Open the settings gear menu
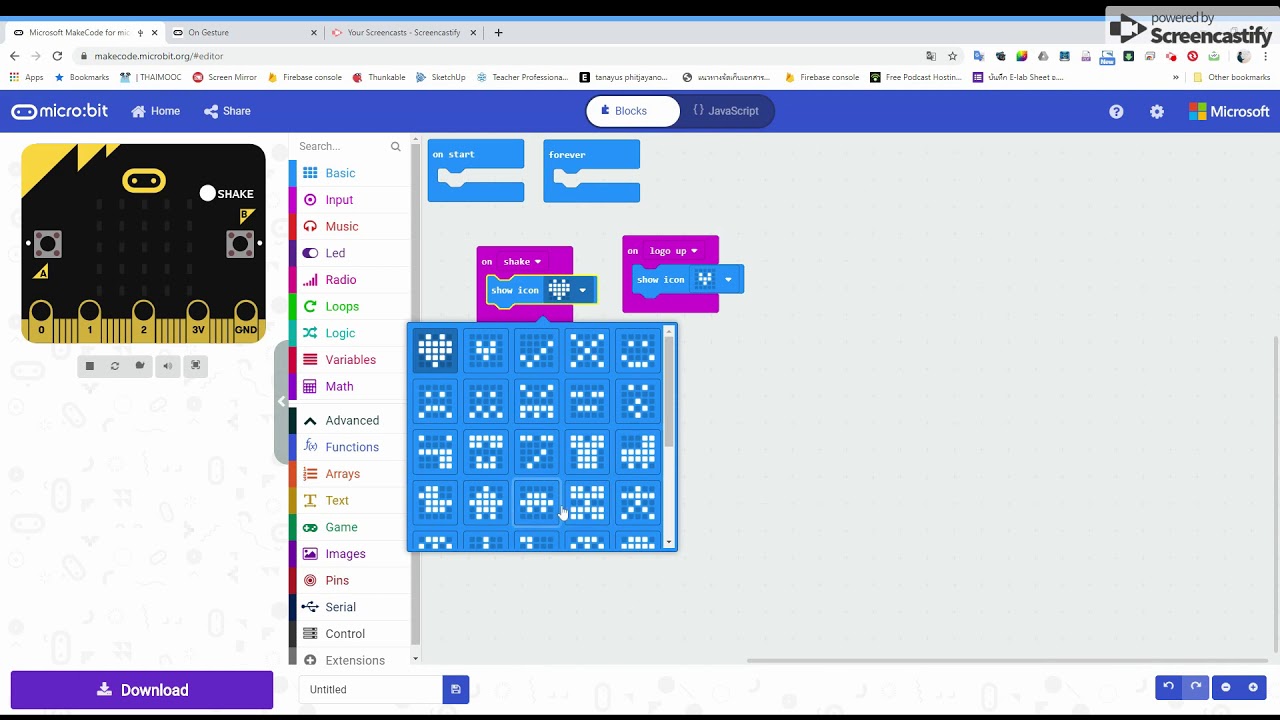Viewport: 1280px width, 720px height. pos(1157,112)
